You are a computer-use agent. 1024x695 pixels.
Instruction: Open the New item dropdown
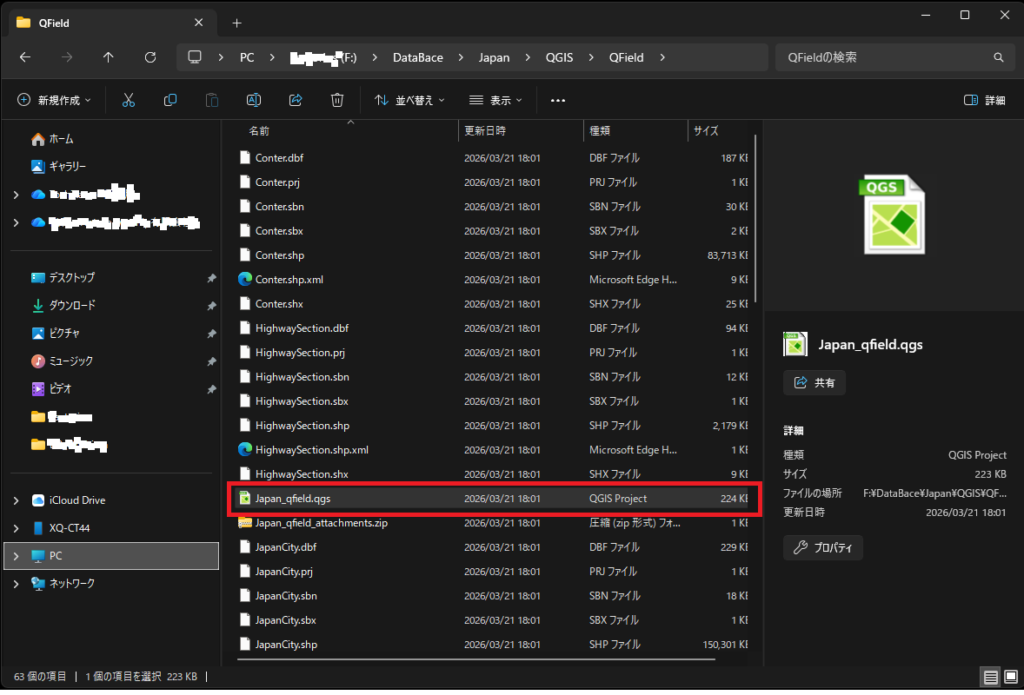point(55,100)
